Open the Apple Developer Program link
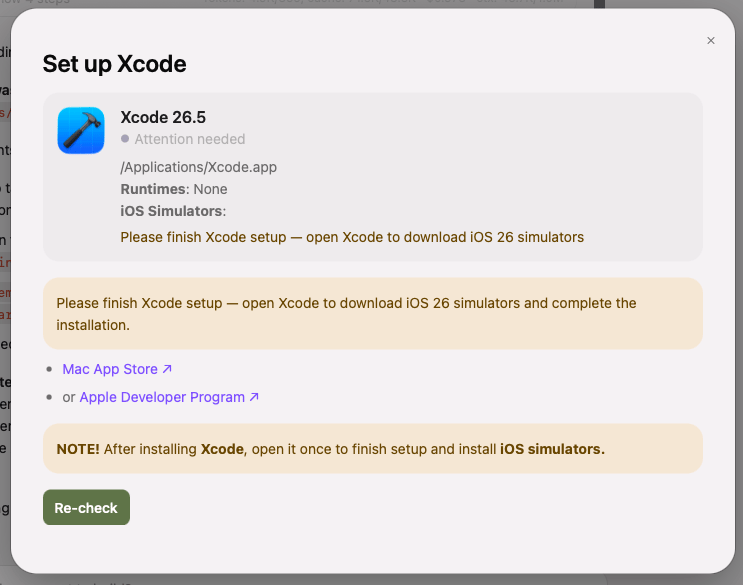This screenshot has height=585, width=743. 169,397
